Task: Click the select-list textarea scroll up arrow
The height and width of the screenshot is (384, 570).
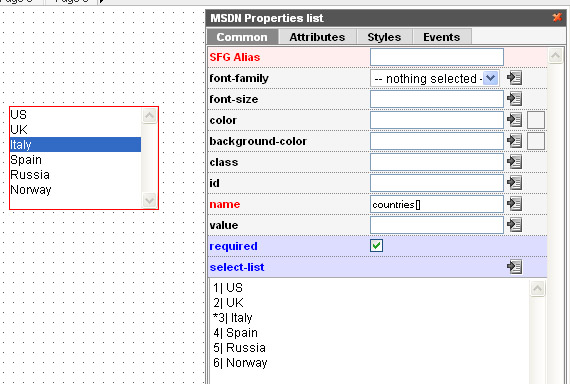Action: tap(537, 288)
